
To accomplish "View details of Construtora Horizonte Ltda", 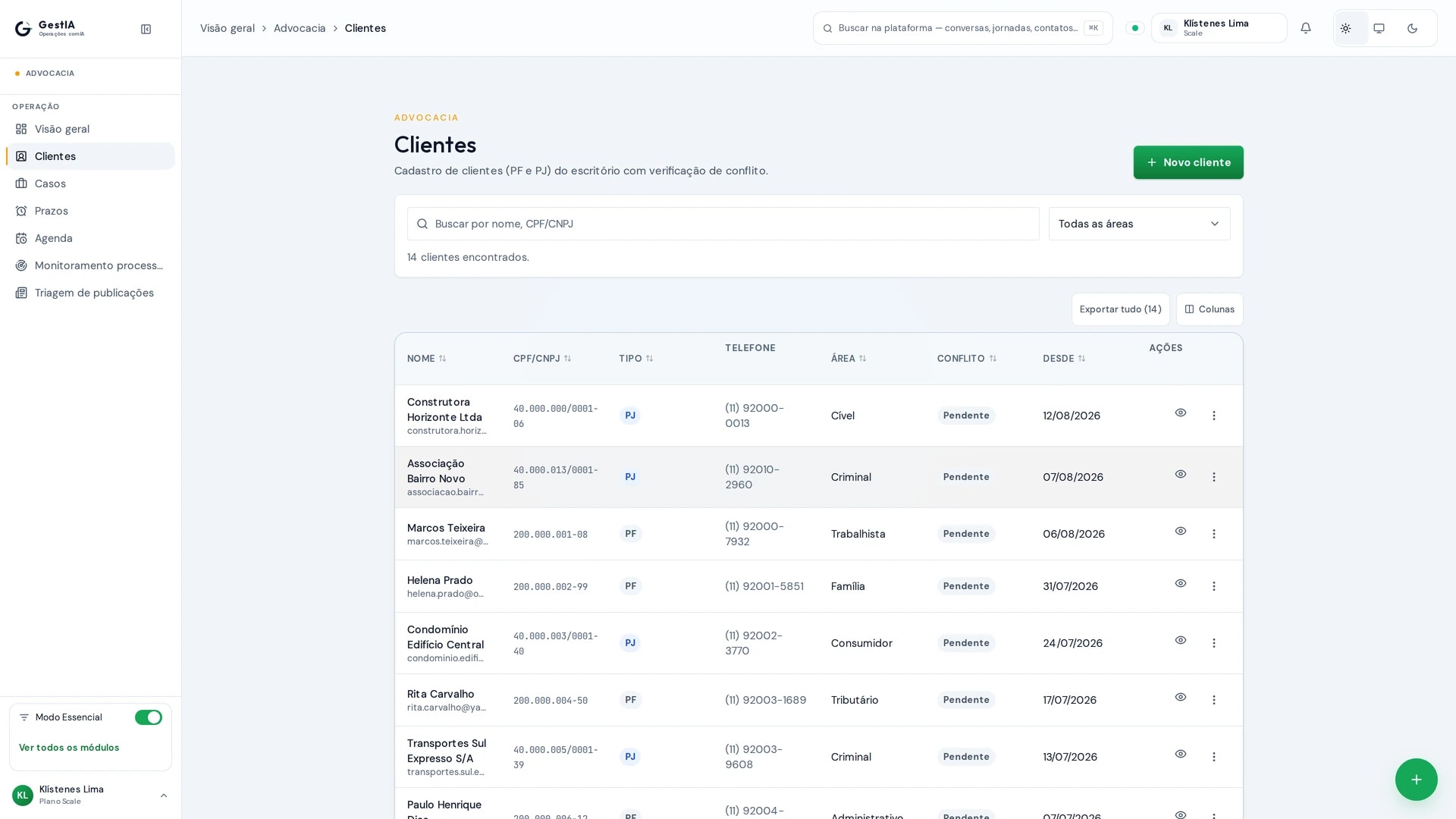I will 1180,413.
